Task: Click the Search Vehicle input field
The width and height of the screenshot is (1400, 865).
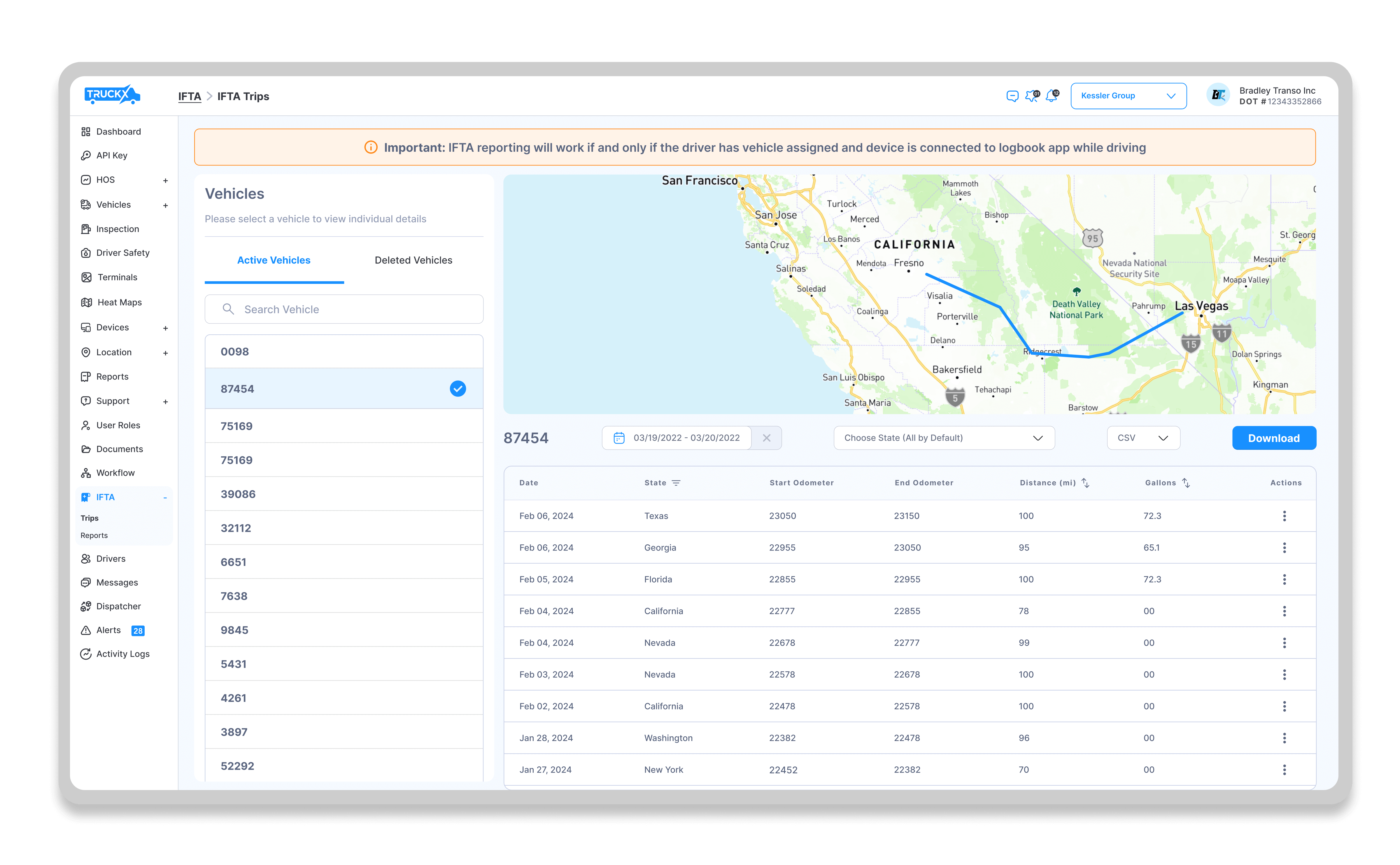Action: (344, 310)
